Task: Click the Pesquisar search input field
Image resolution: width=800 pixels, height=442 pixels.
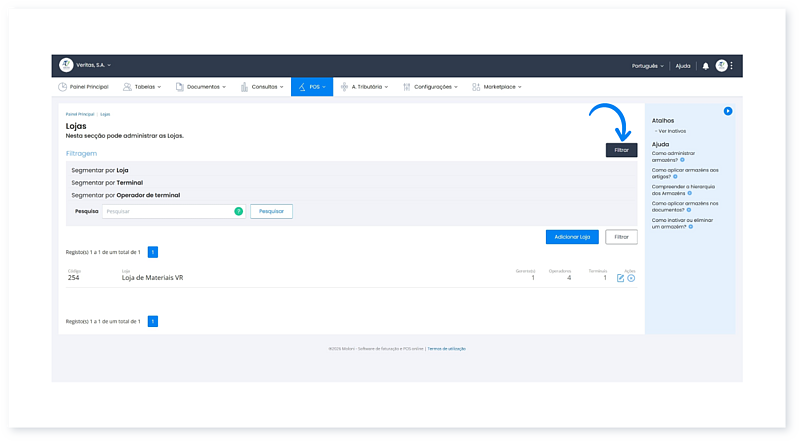Action: click(168, 211)
